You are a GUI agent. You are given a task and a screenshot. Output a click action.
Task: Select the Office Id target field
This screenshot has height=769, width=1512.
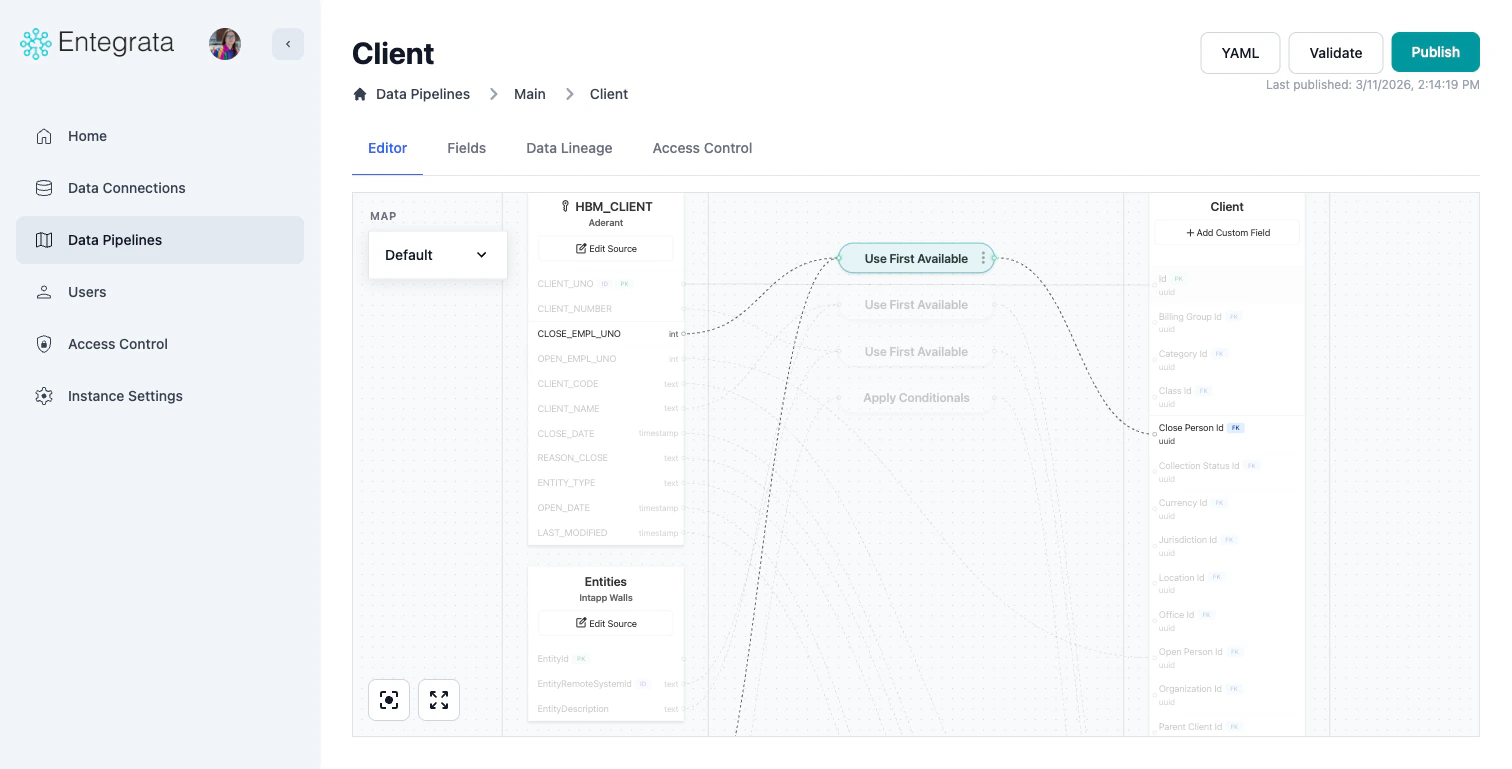point(1227,621)
